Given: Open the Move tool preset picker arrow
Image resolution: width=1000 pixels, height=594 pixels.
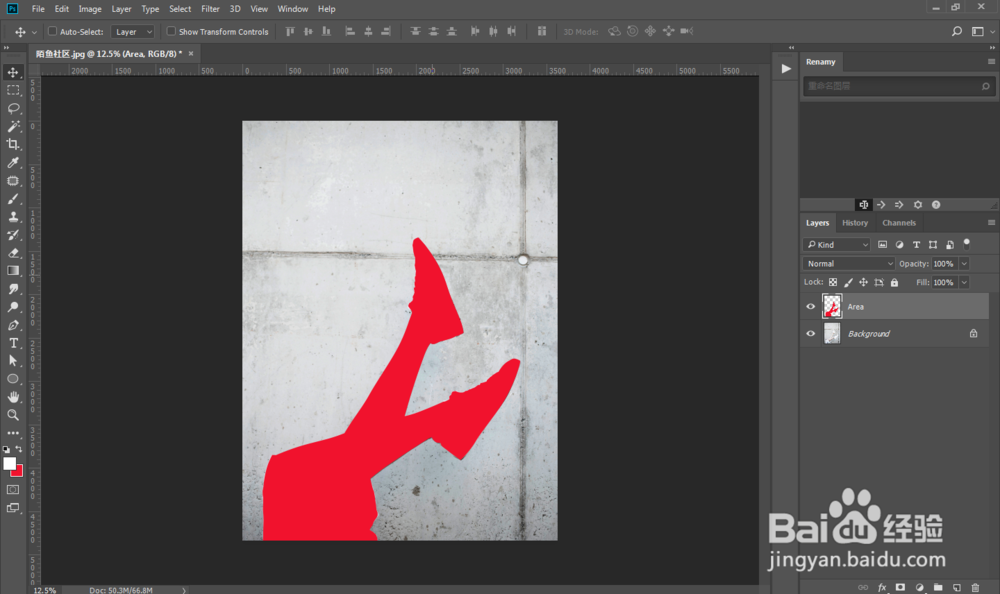Looking at the screenshot, I should (x=34, y=32).
